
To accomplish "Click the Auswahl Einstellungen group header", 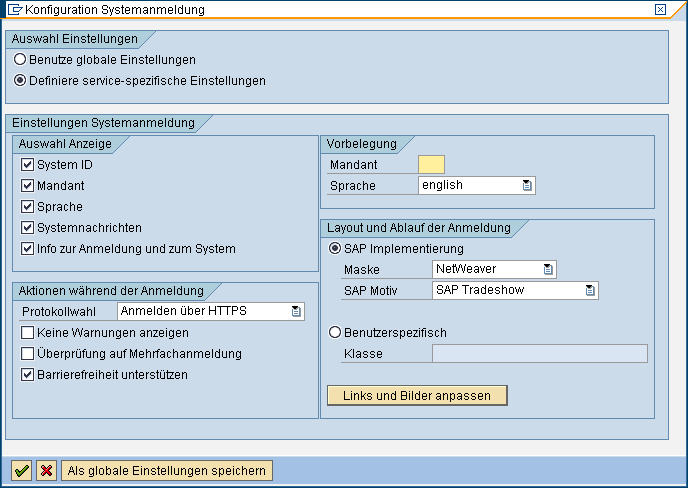I will (75, 39).
